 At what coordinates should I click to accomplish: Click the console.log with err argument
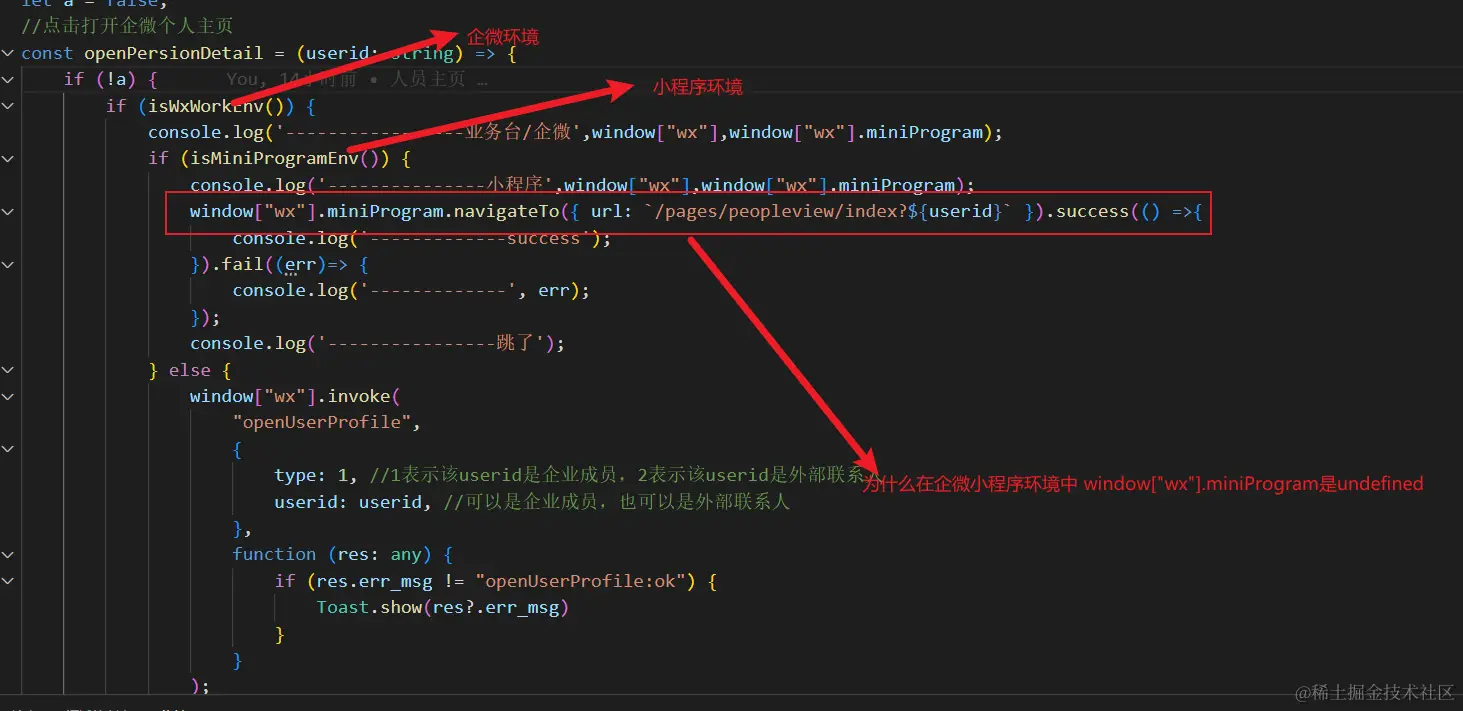[411, 290]
